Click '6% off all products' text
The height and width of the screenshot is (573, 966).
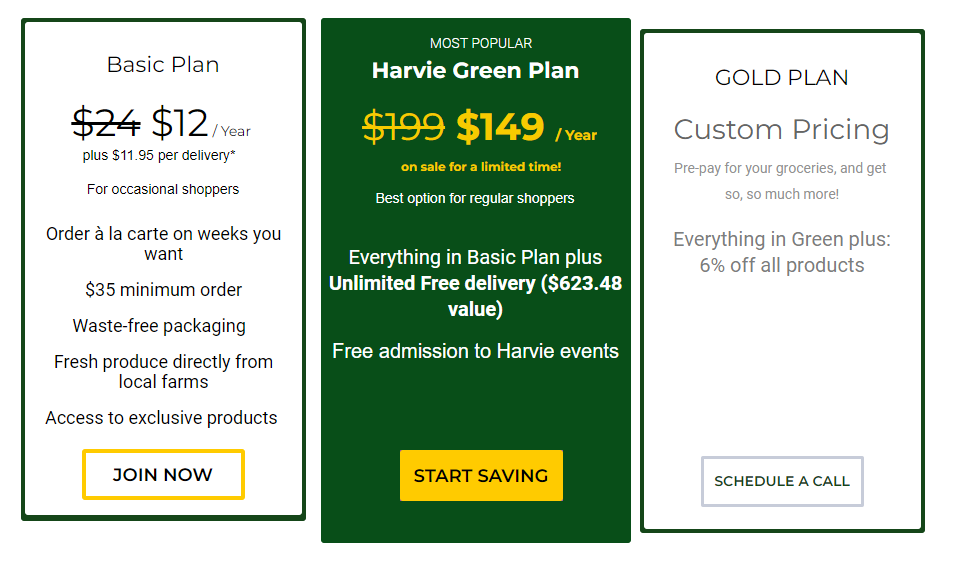point(782,266)
